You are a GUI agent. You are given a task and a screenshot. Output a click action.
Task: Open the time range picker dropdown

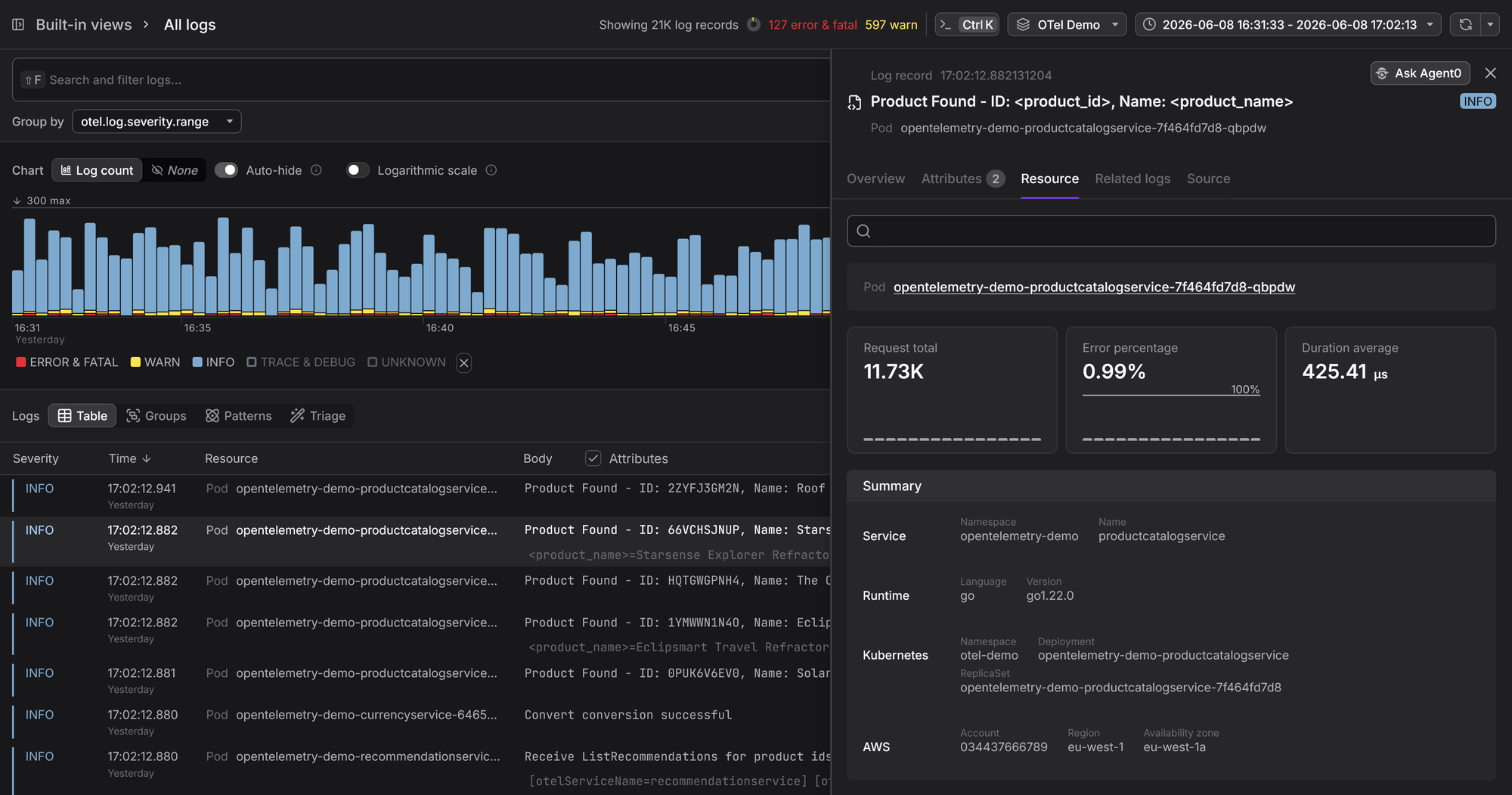tap(1288, 24)
